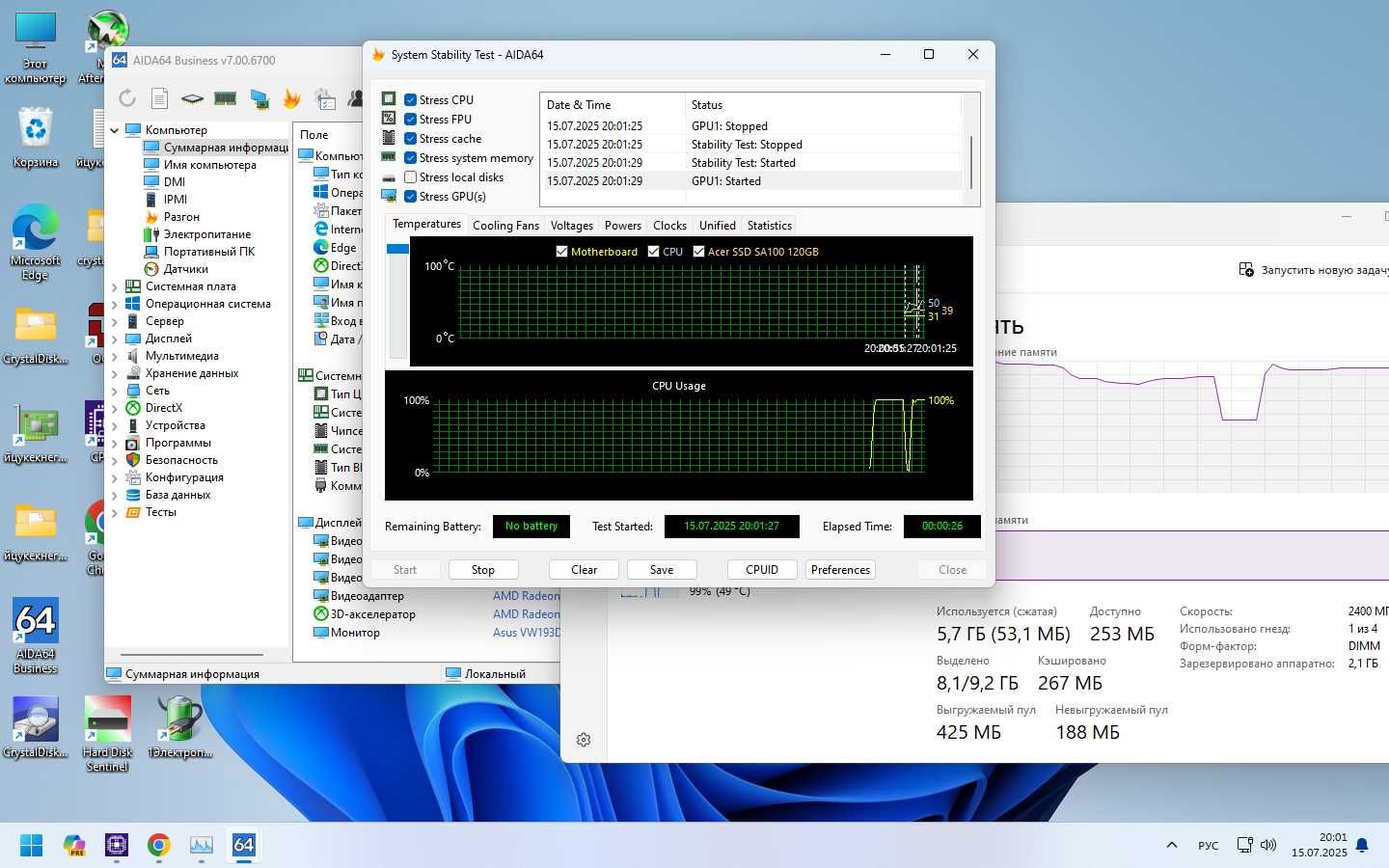Screen dimensions: 1389x868
Task: Open Разгон item in AIDA64 tree
Action: (x=181, y=217)
